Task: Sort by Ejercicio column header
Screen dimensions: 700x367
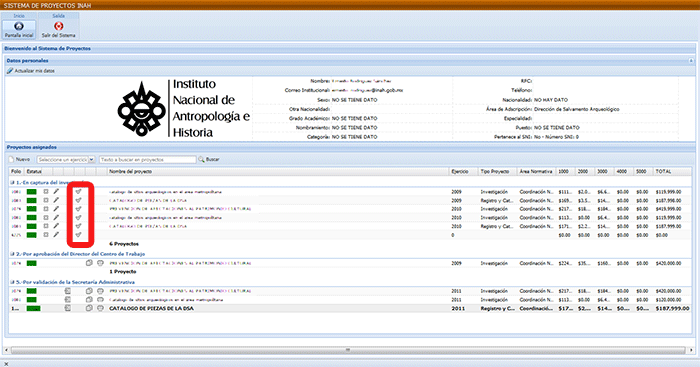Action: [463, 171]
